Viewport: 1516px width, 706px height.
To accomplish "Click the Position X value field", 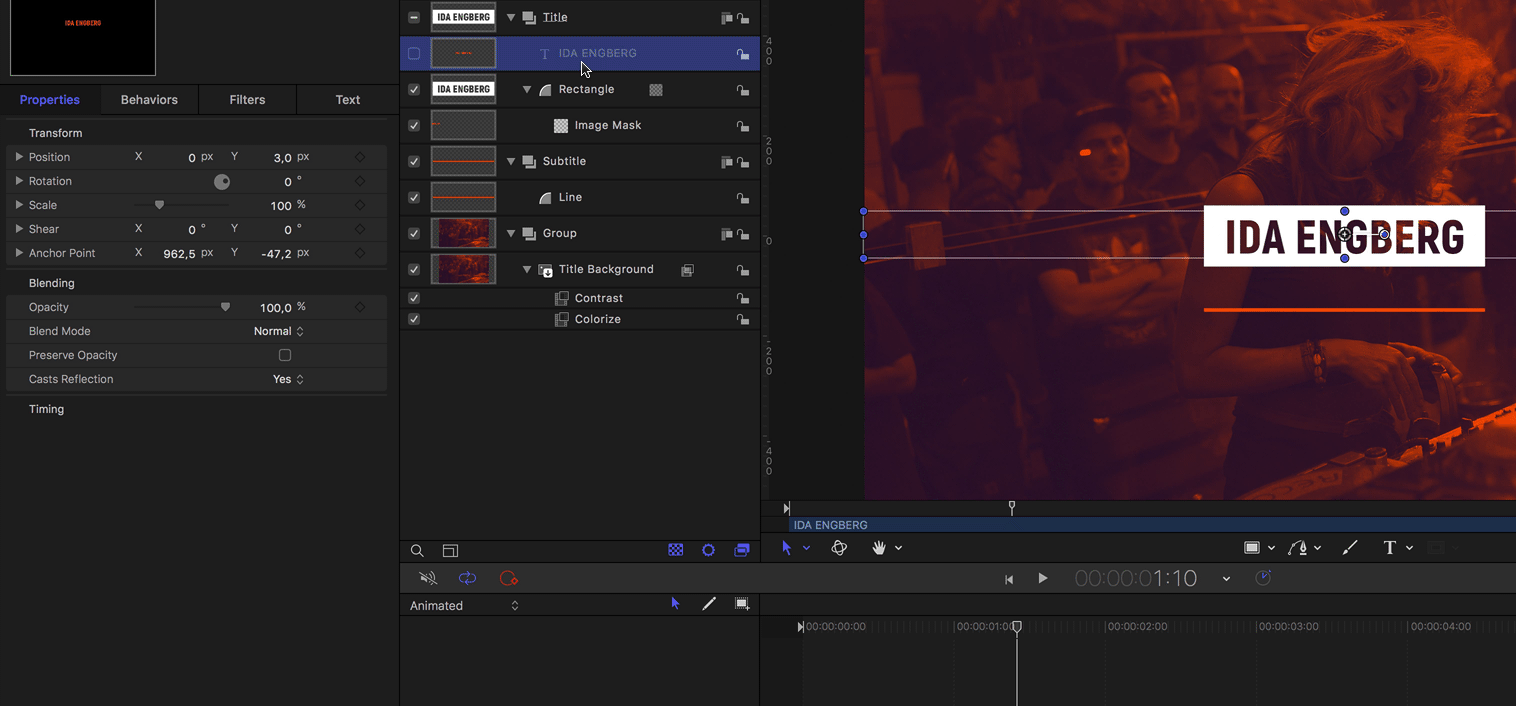I will tap(181, 157).
